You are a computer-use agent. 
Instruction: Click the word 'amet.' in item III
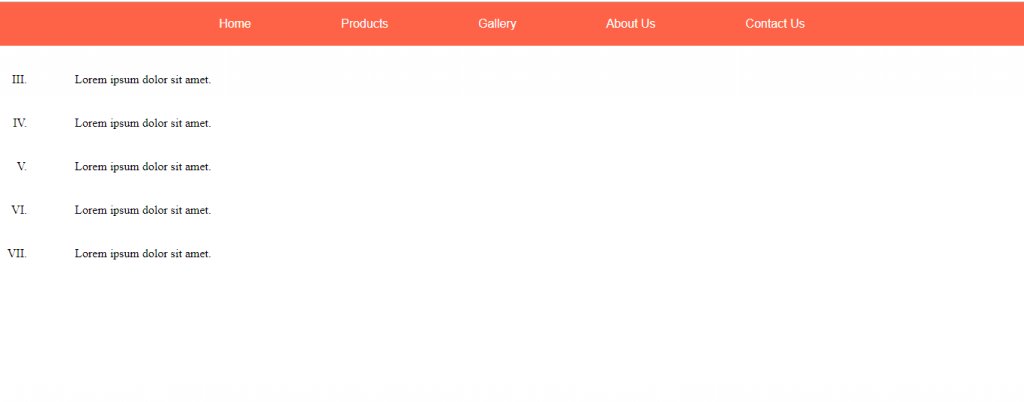[199, 80]
